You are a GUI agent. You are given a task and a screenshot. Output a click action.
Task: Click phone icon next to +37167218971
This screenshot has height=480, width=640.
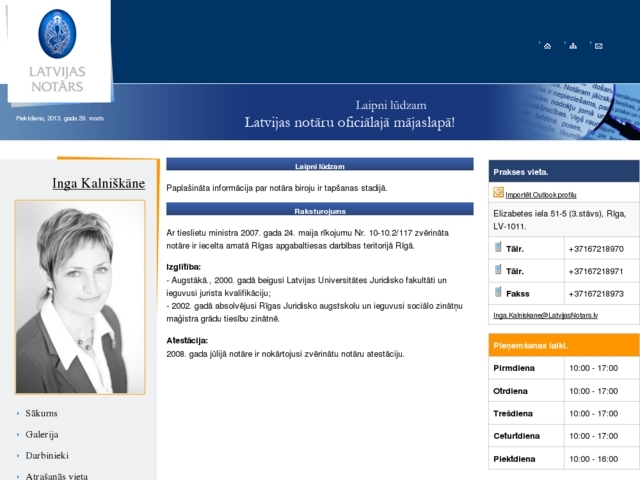[498, 269]
